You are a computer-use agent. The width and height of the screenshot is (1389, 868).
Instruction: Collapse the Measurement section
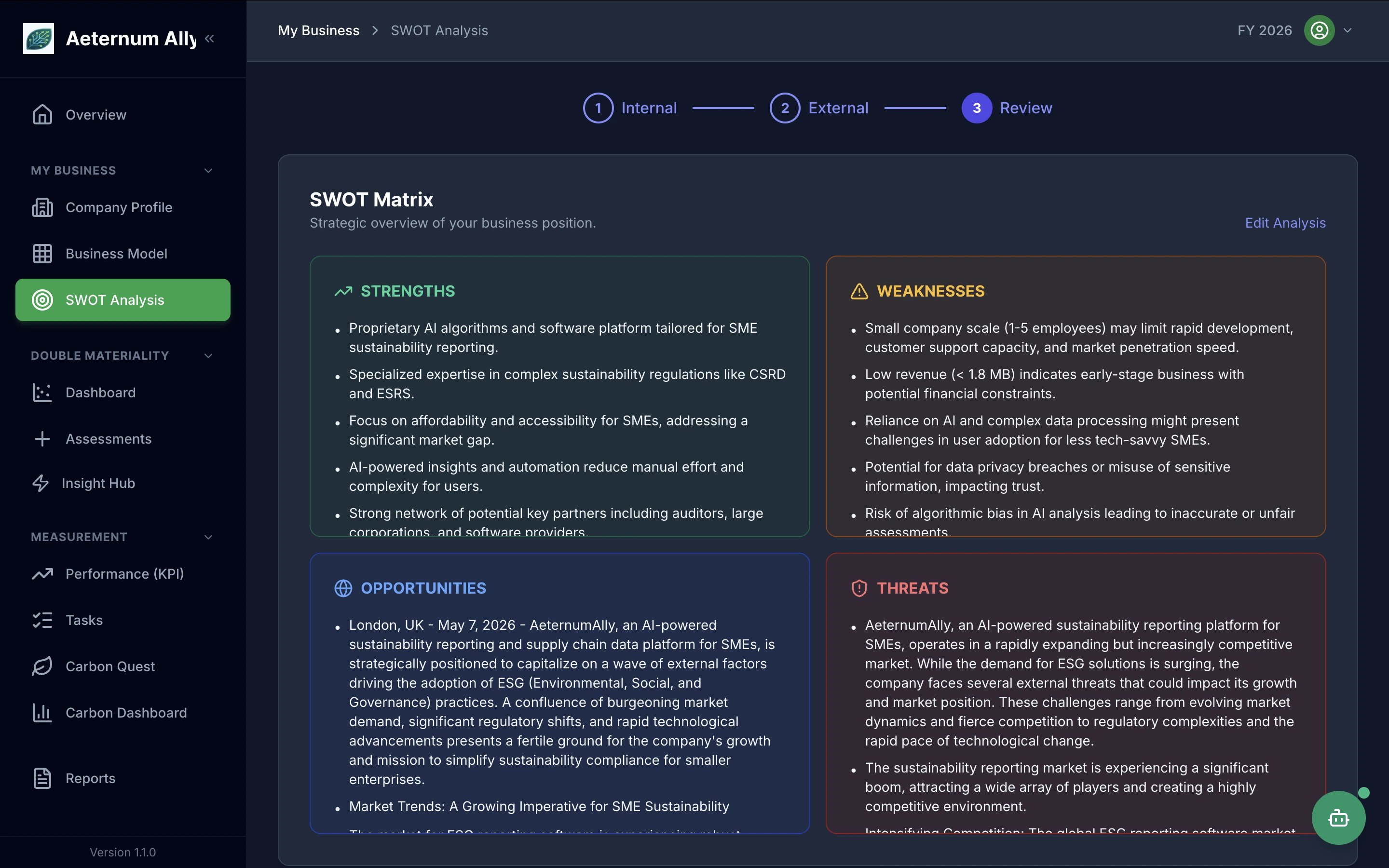(208, 537)
